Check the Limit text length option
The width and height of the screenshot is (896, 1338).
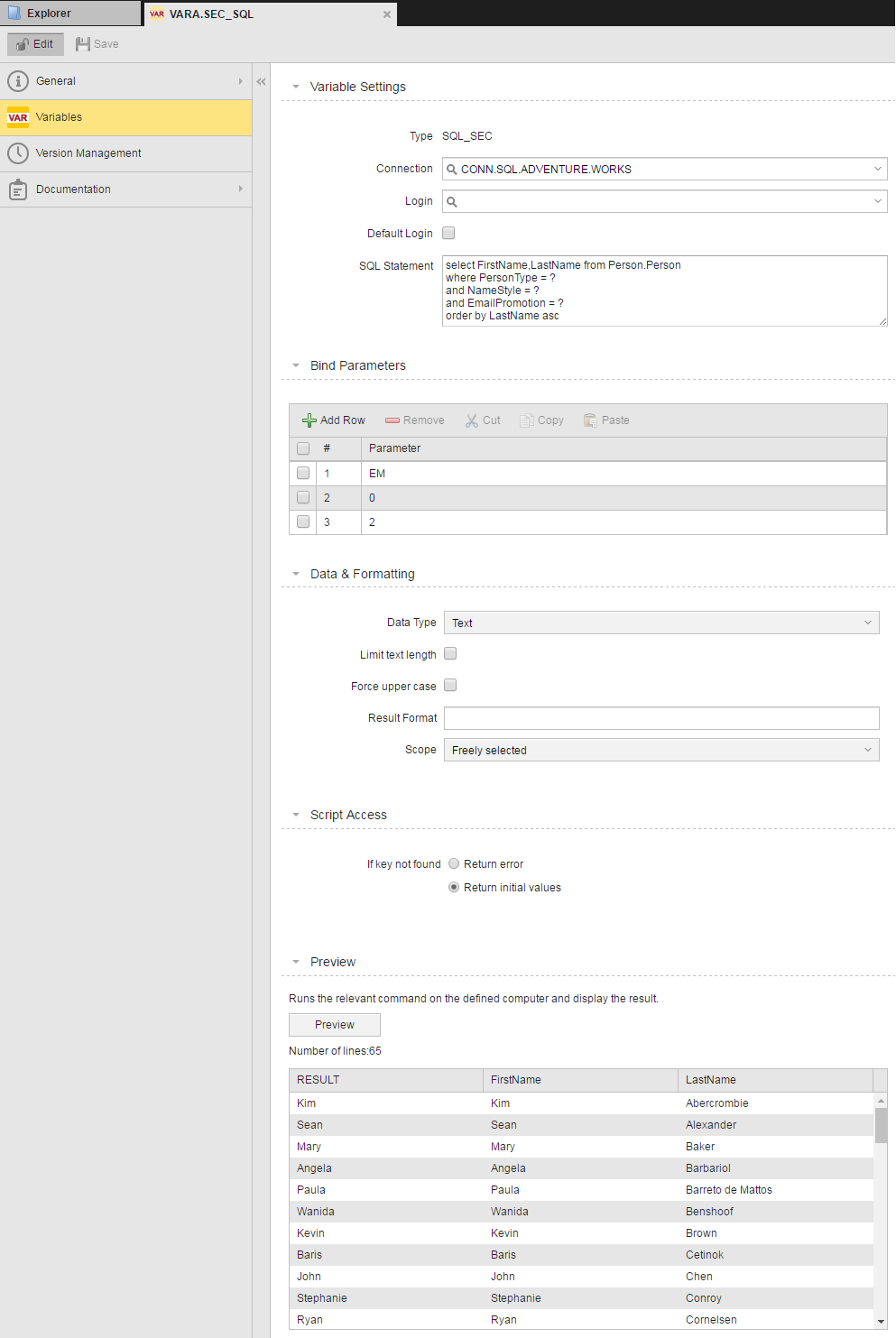click(450, 653)
